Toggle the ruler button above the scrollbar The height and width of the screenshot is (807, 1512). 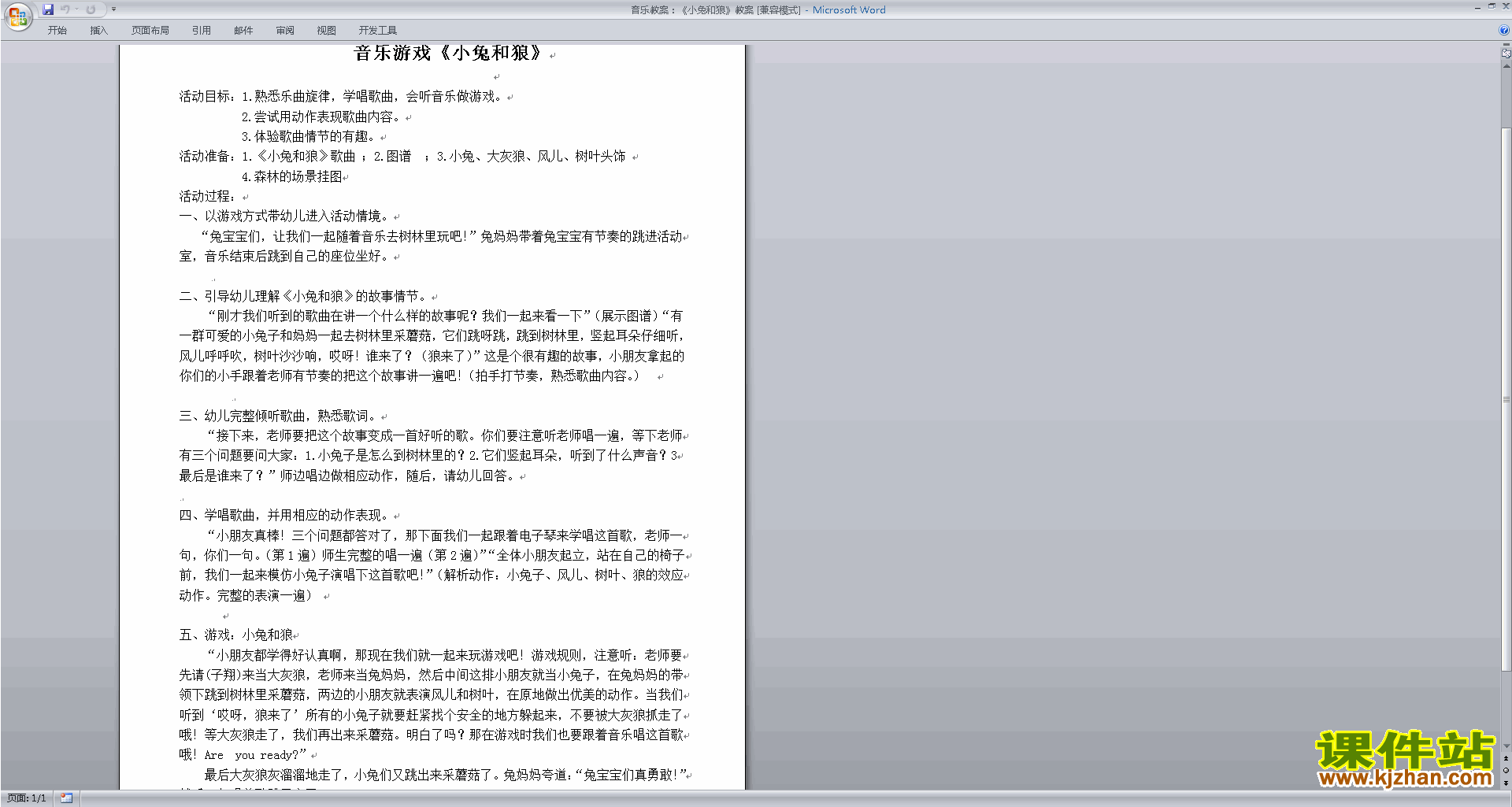(1506, 54)
